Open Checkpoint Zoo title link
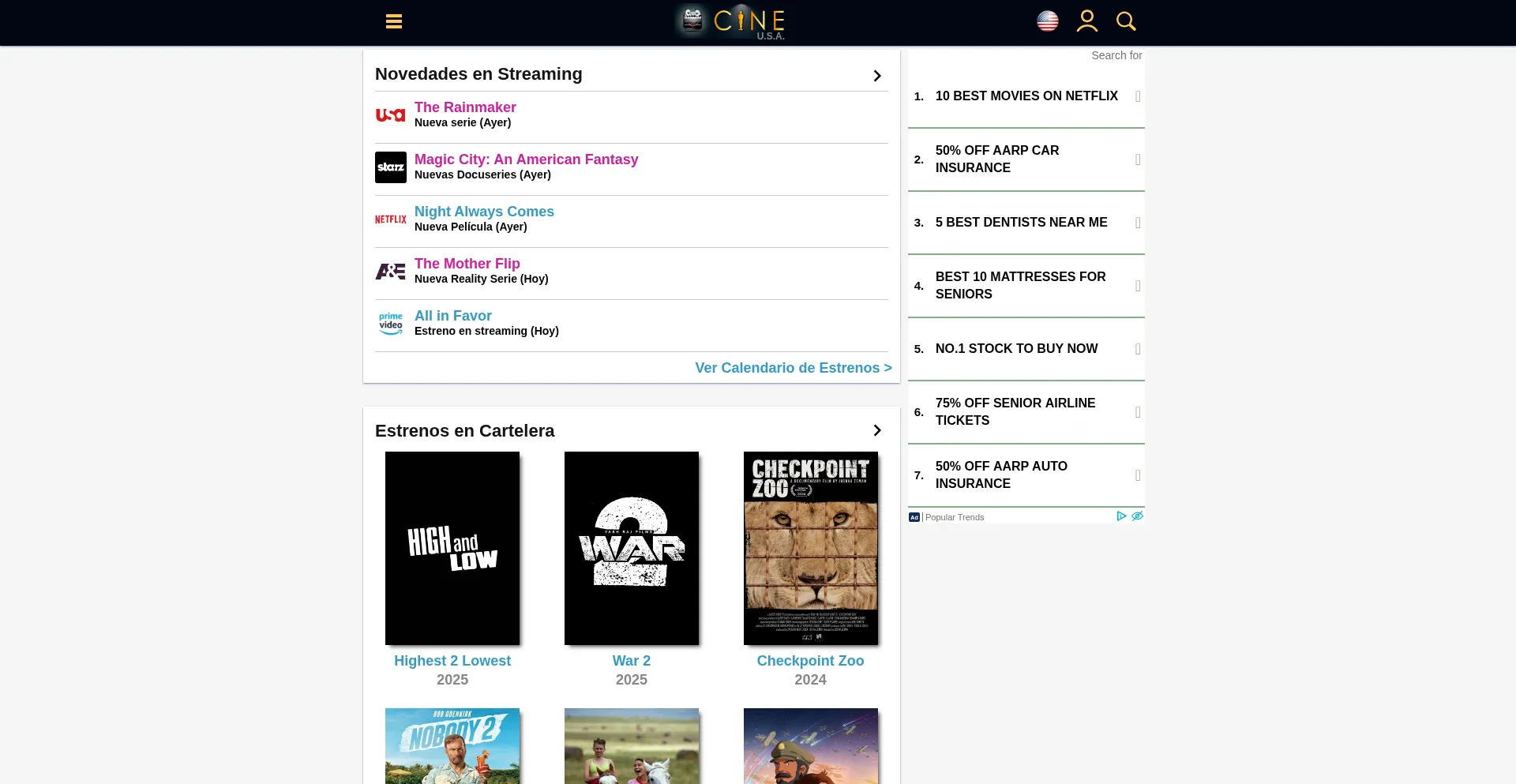 tap(810, 661)
